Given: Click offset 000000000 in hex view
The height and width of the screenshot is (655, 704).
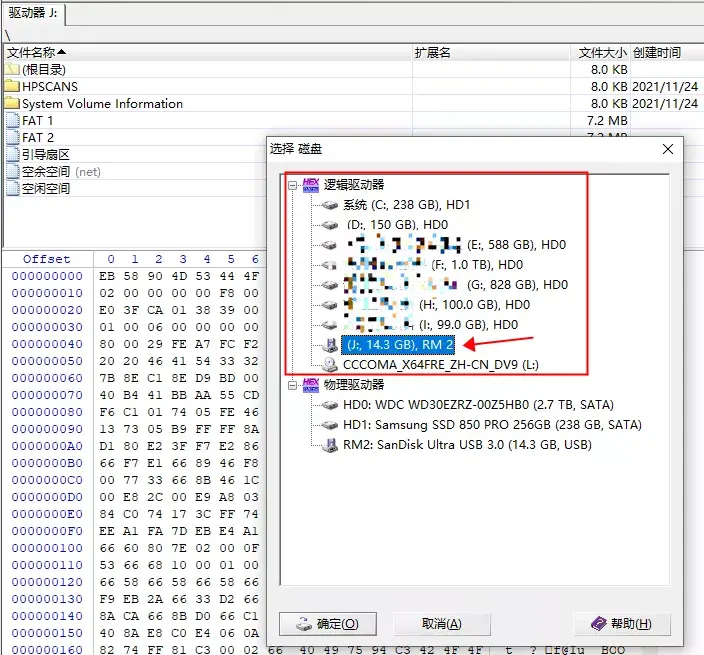Looking at the screenshot, I should (47, 276).
